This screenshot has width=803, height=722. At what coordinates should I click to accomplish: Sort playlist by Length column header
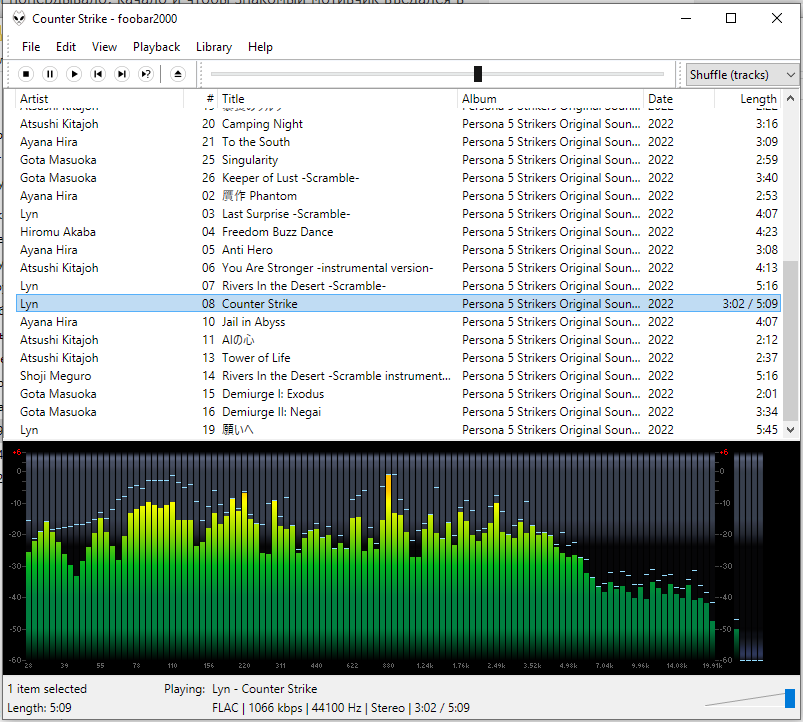[748, 99]
